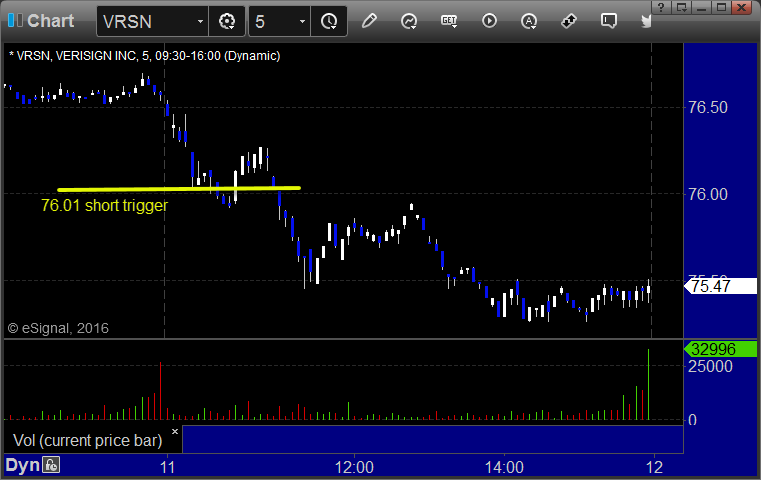
Task: Open the symbol settings gear menu
Action: pyautogui.click(x=227, y=21)
